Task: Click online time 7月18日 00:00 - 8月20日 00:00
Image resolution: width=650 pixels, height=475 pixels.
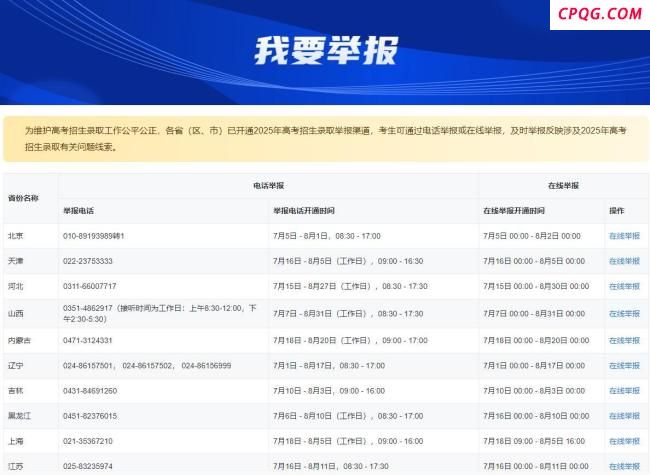Action: click(536, 341)
